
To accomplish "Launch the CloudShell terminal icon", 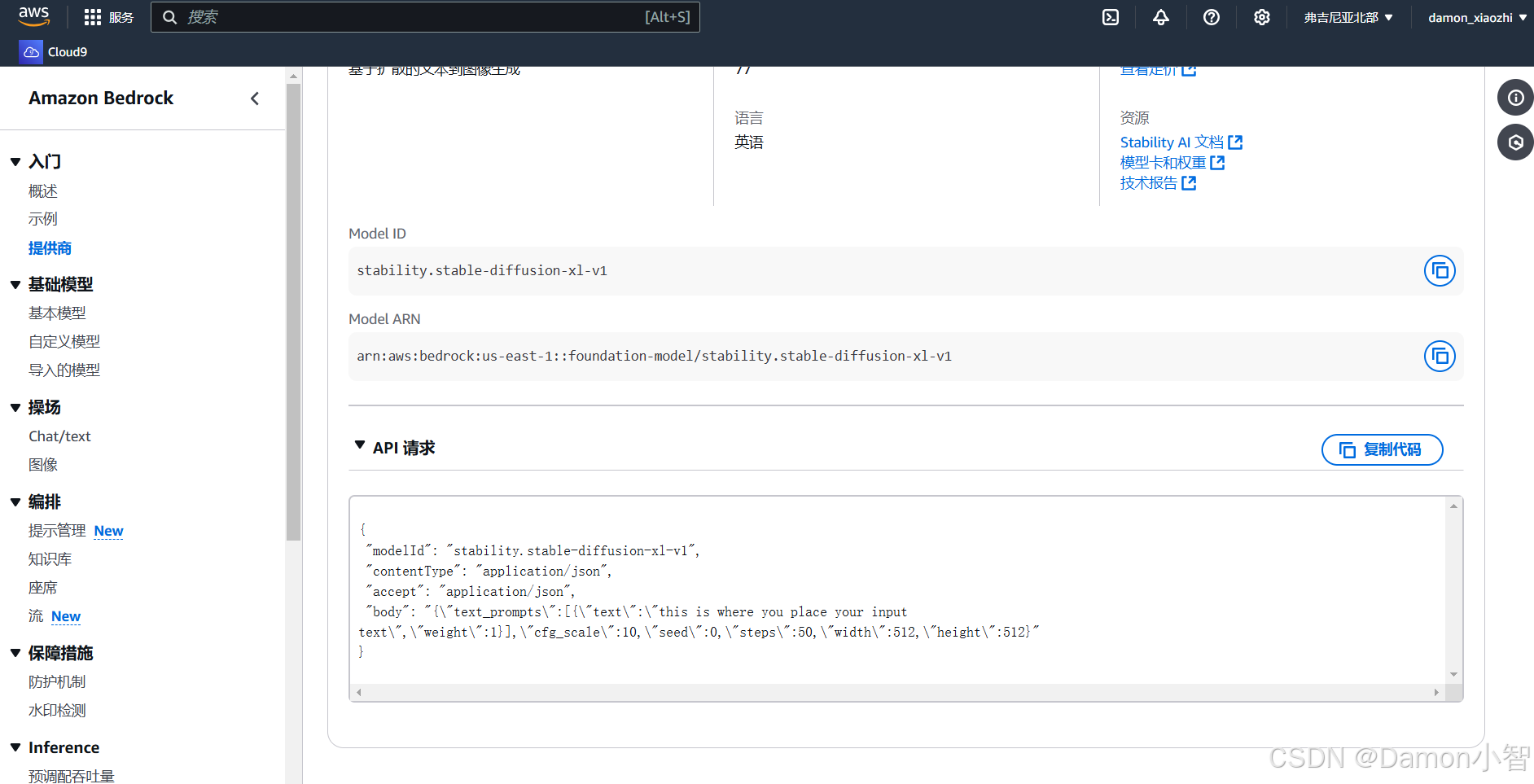I will pyautogui.click(x=1111, y=17).
